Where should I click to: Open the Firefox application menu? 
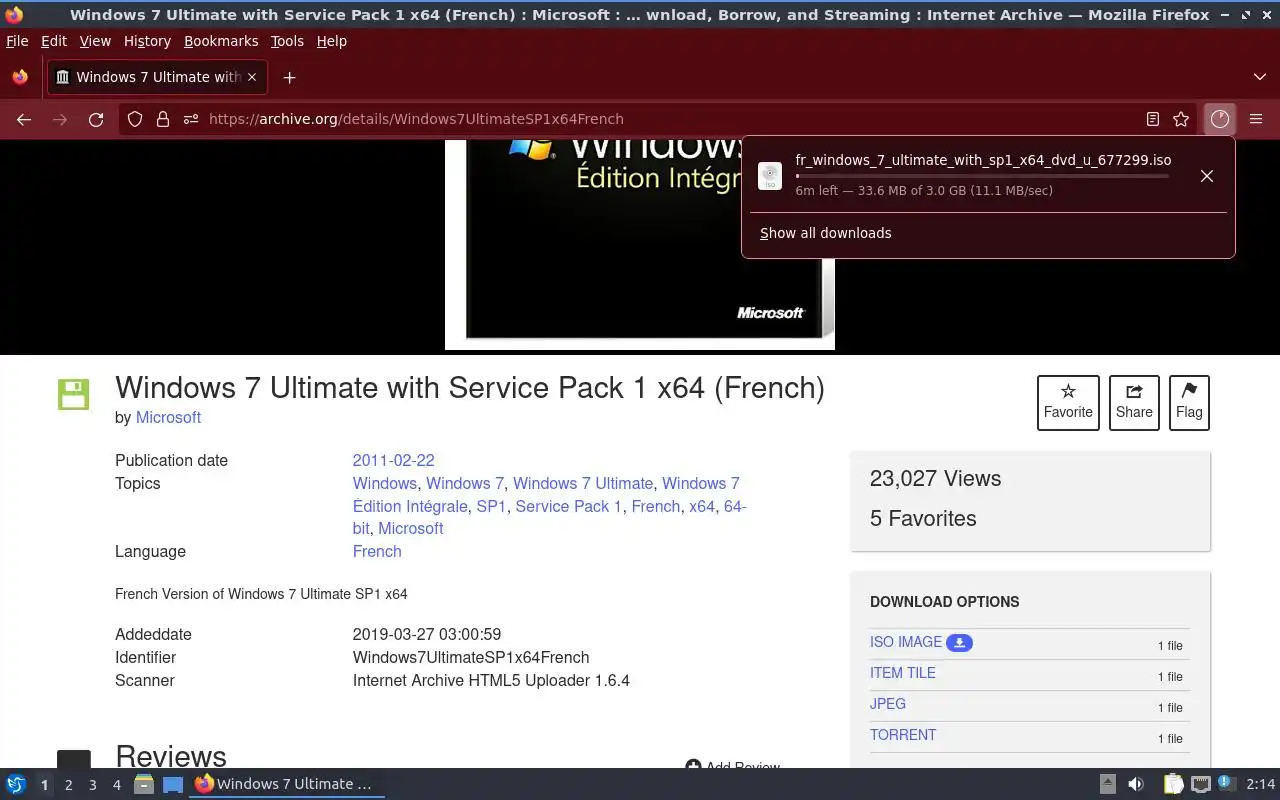(1256, 119)
